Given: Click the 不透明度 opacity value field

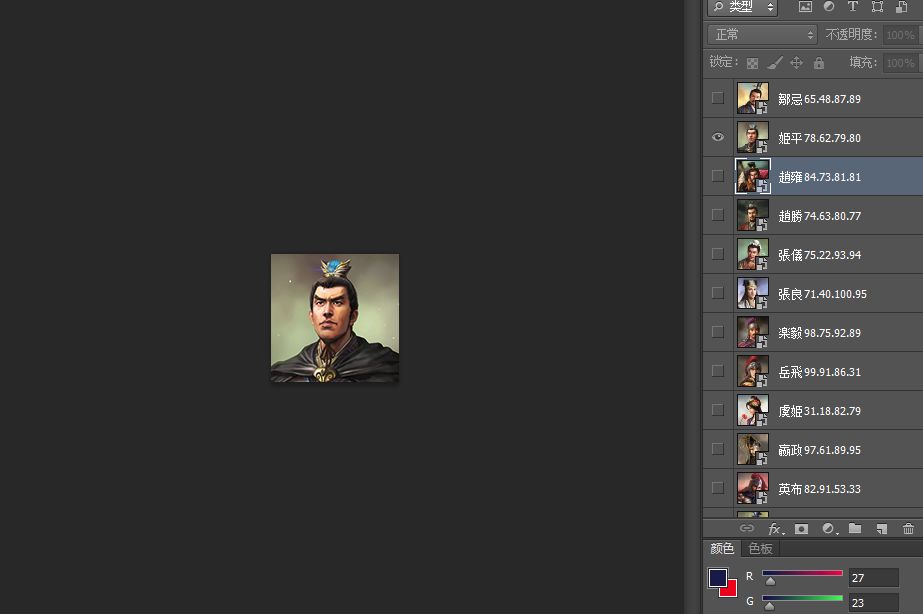Looking at the screenshot, I should [x=901, y=35].
